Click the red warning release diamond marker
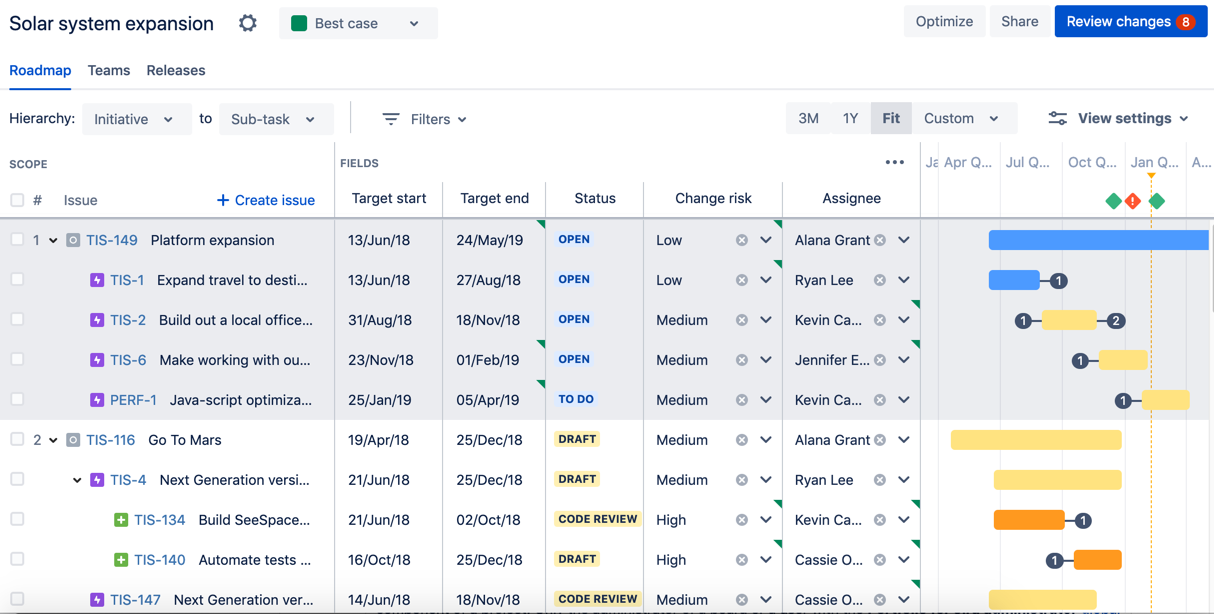 coord(1133,201)
